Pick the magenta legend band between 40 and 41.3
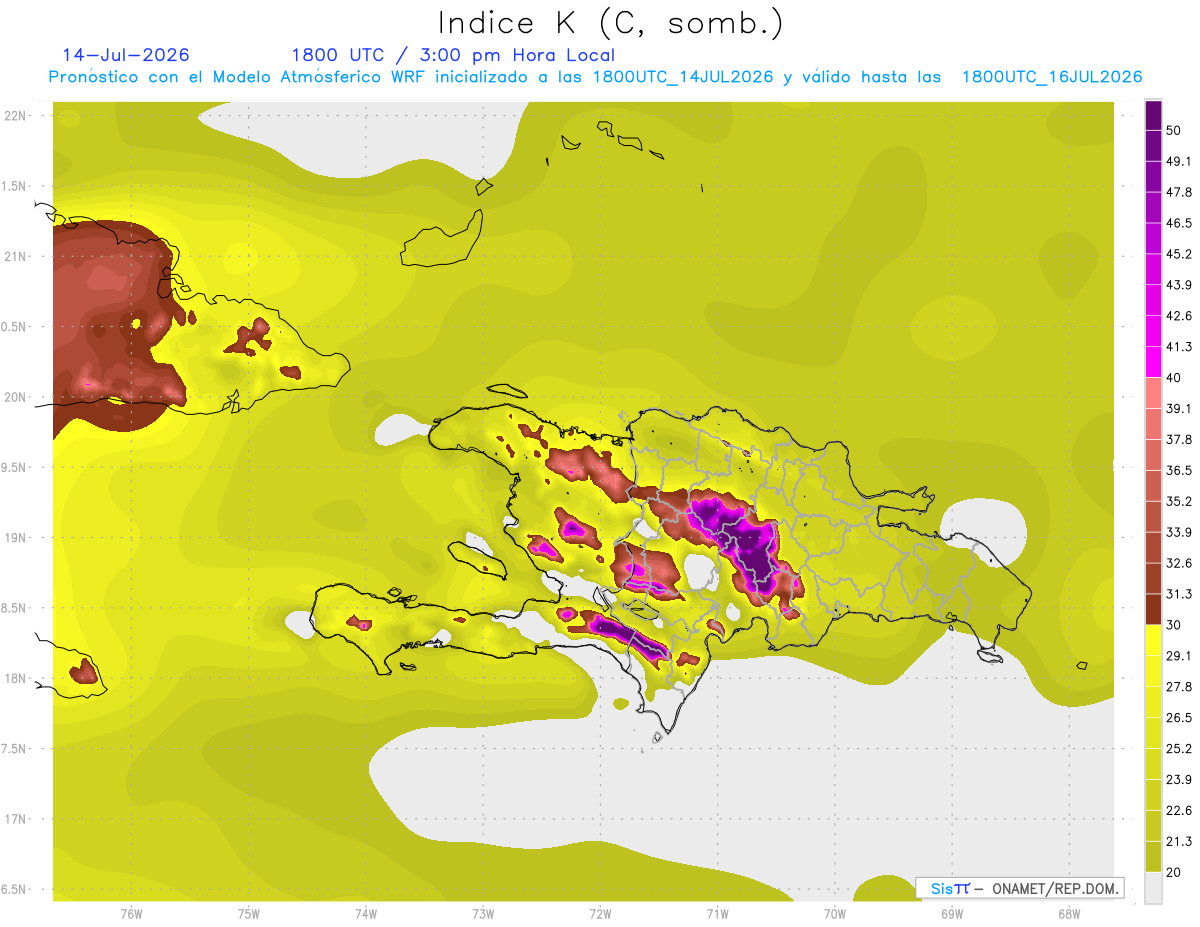The width and height of the screenshot is (1200, 927). [1153, 362]
